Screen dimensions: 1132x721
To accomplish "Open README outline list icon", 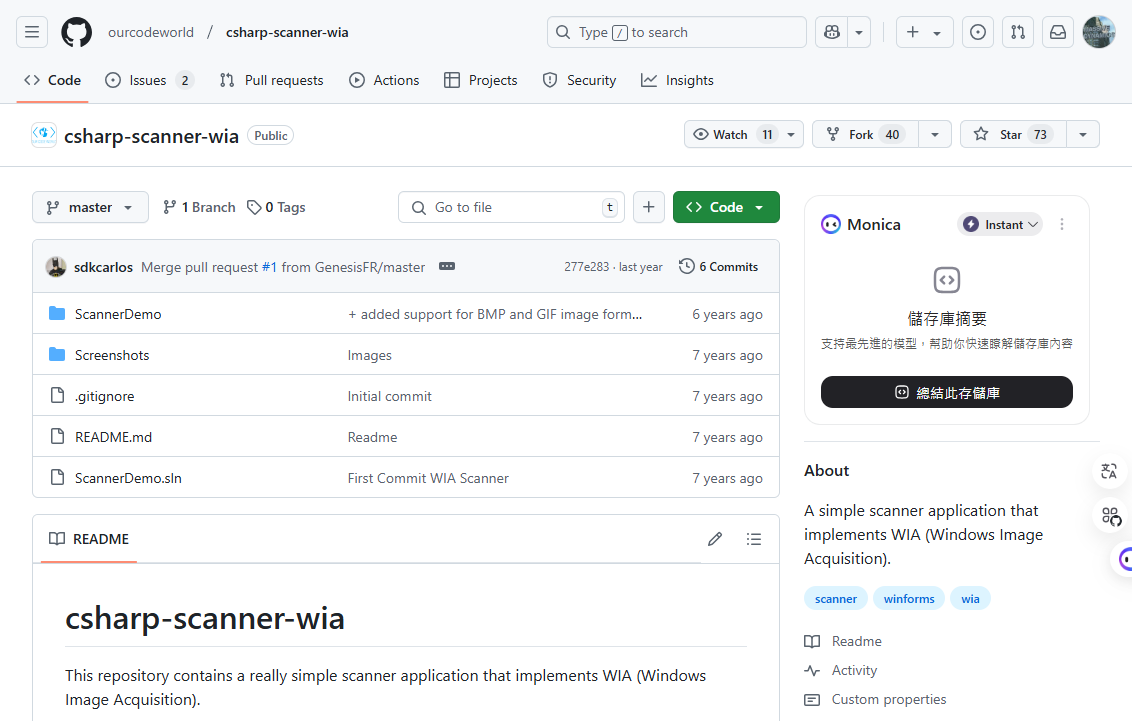I will pyautogui.click(x=754, y=539).
